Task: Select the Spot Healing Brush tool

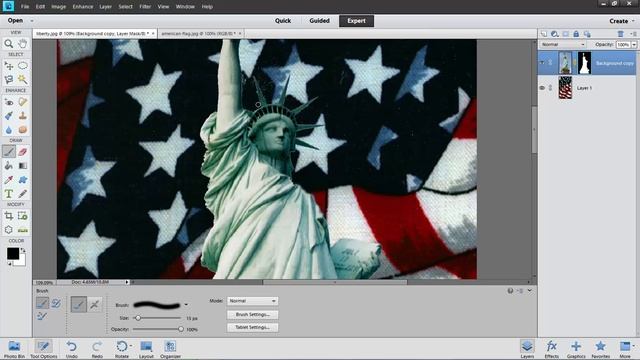Action: (23, 102)
